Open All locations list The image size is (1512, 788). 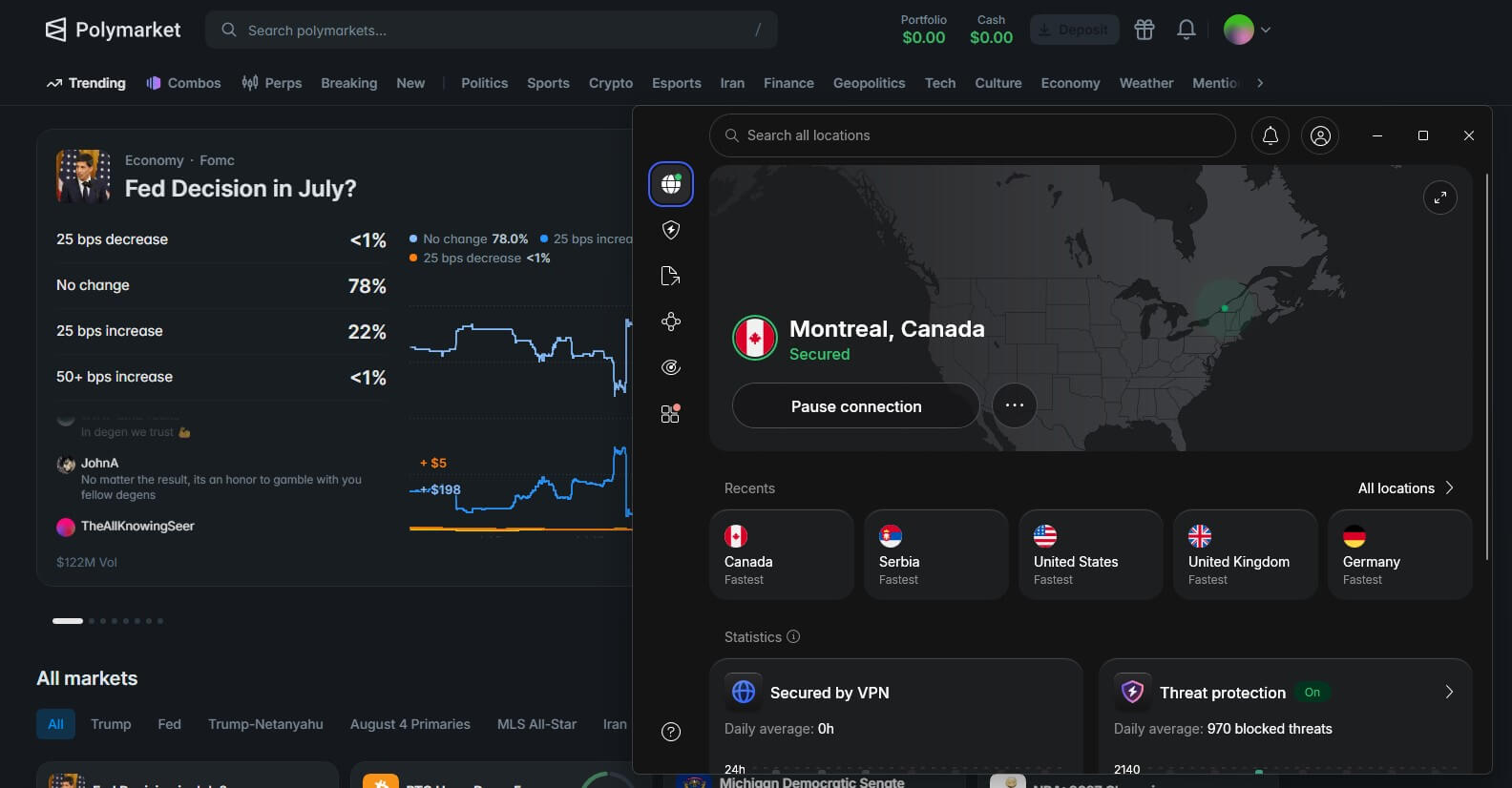1406,487
